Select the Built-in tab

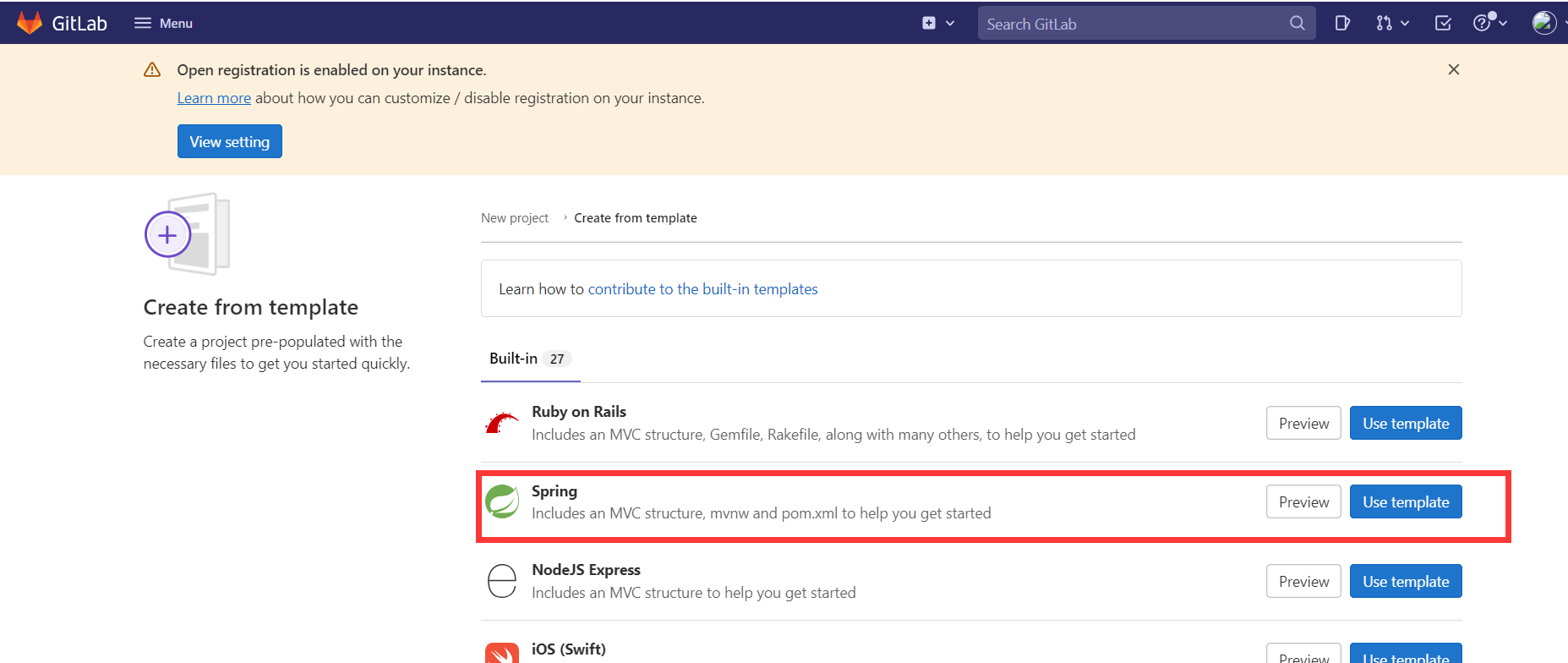point(531,359)
